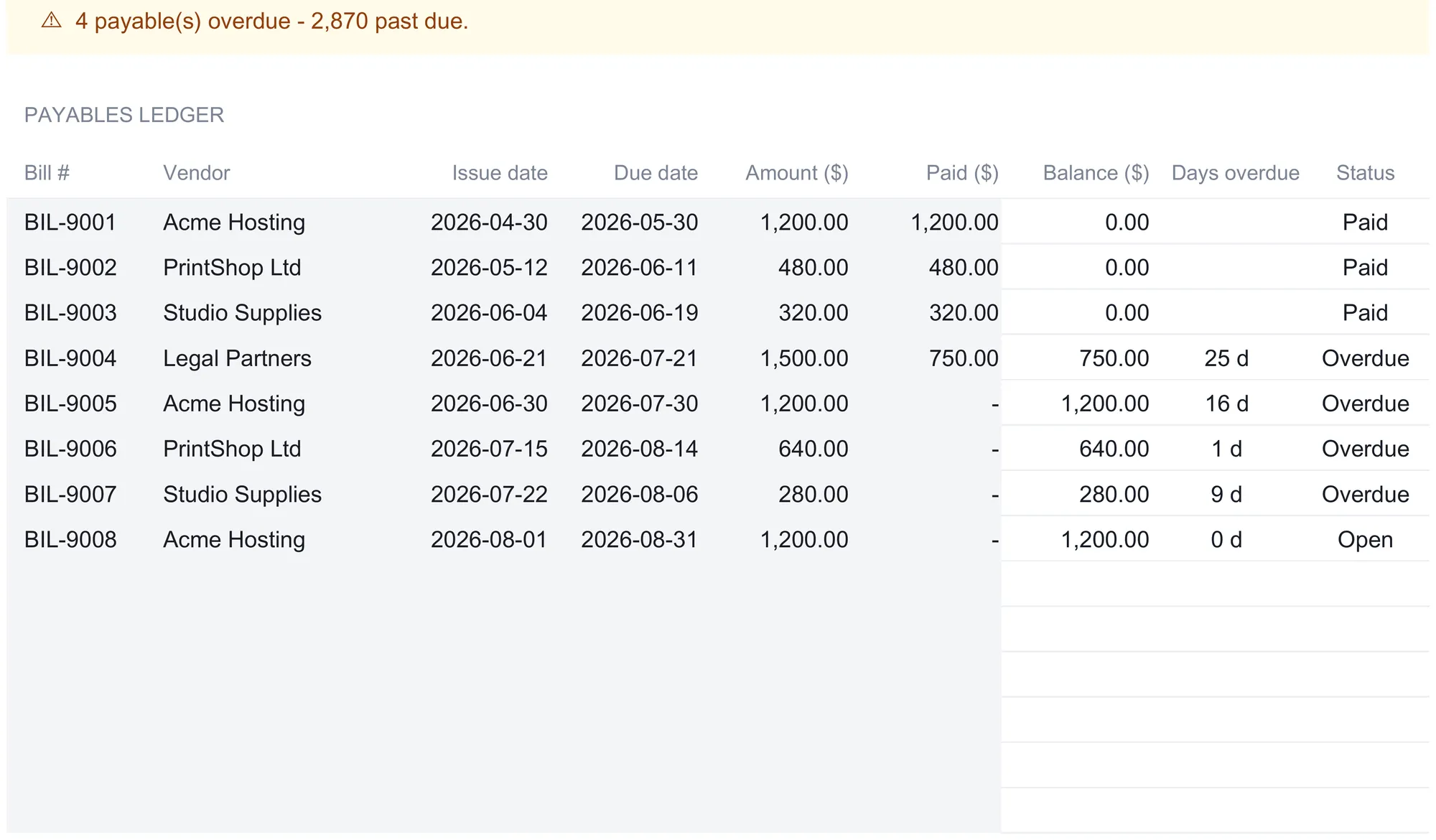Image resolution: width=1436 pixels, height=840 pixels.
Task: Click the Paid status for BIL-9001
Action: [x=1365, y=223]
